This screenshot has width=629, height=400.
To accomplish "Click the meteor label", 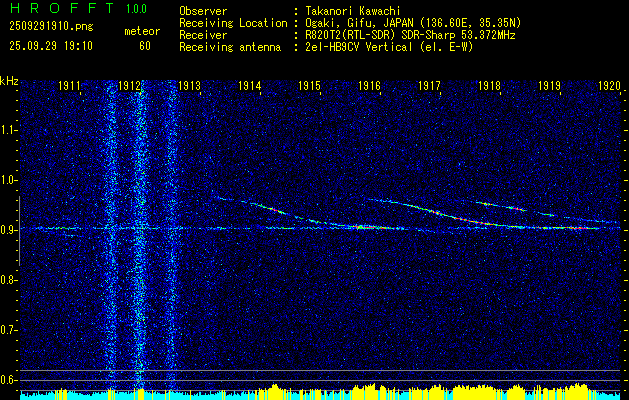I will pyautogui.click(x=142, y=31).
